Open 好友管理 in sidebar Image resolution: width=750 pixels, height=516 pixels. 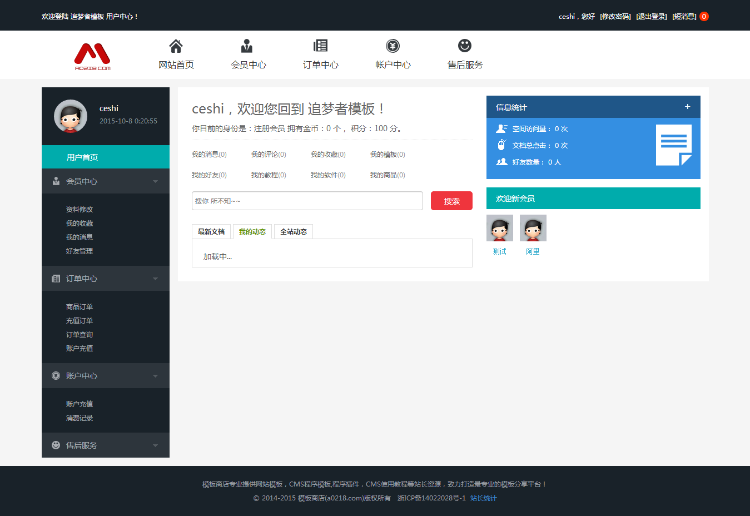[x=79, y=251]
